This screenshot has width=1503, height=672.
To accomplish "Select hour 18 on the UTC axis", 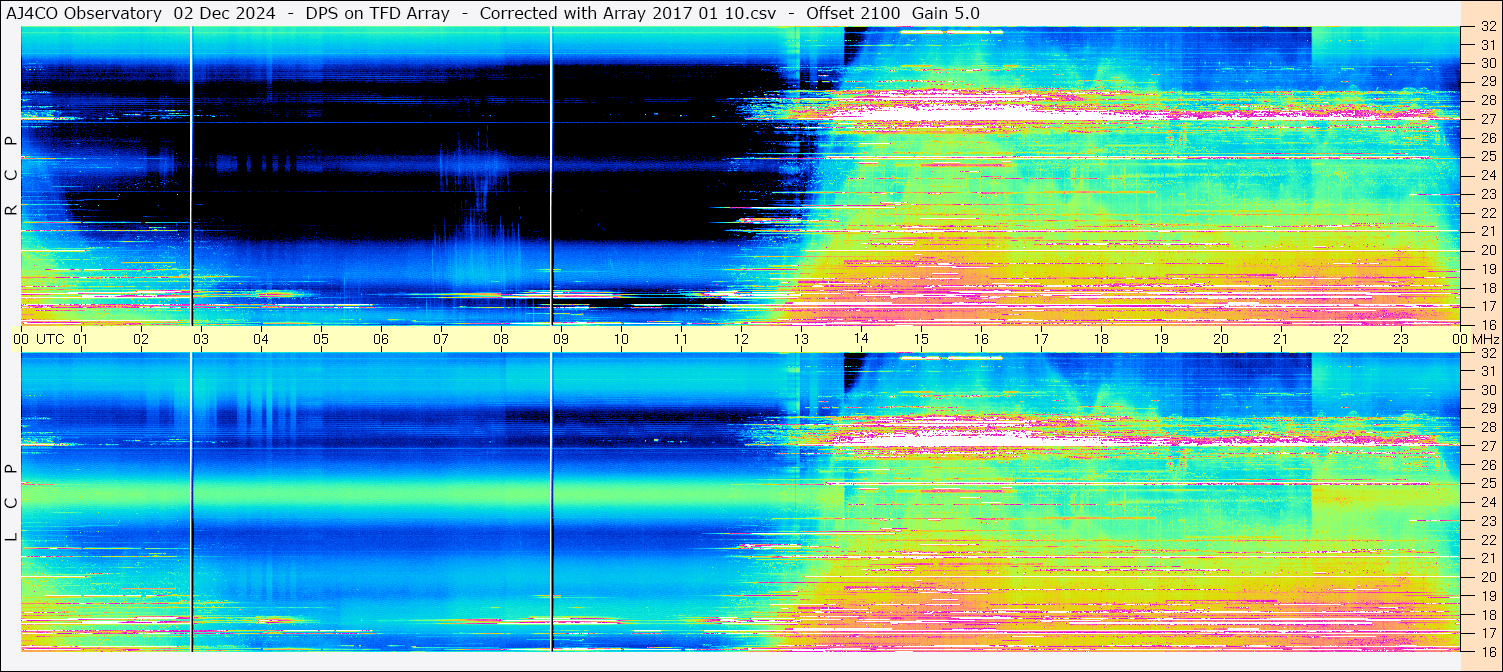I will coord(1101,339).
